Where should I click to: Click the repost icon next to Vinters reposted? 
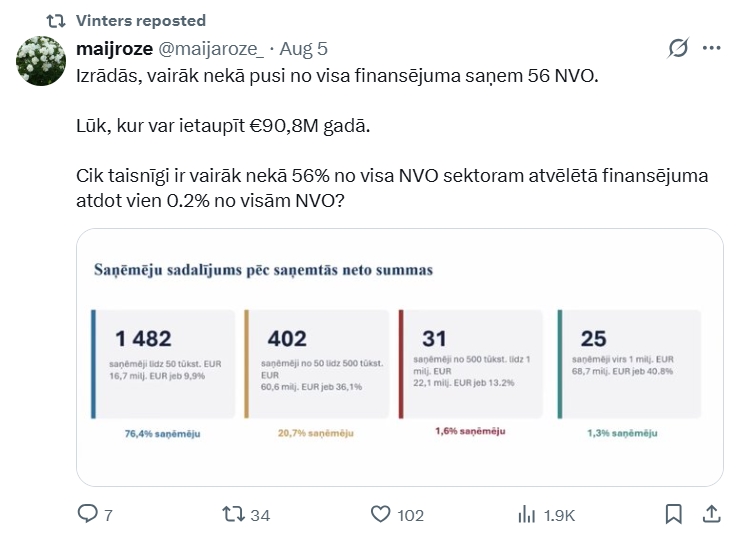[56, 21]
